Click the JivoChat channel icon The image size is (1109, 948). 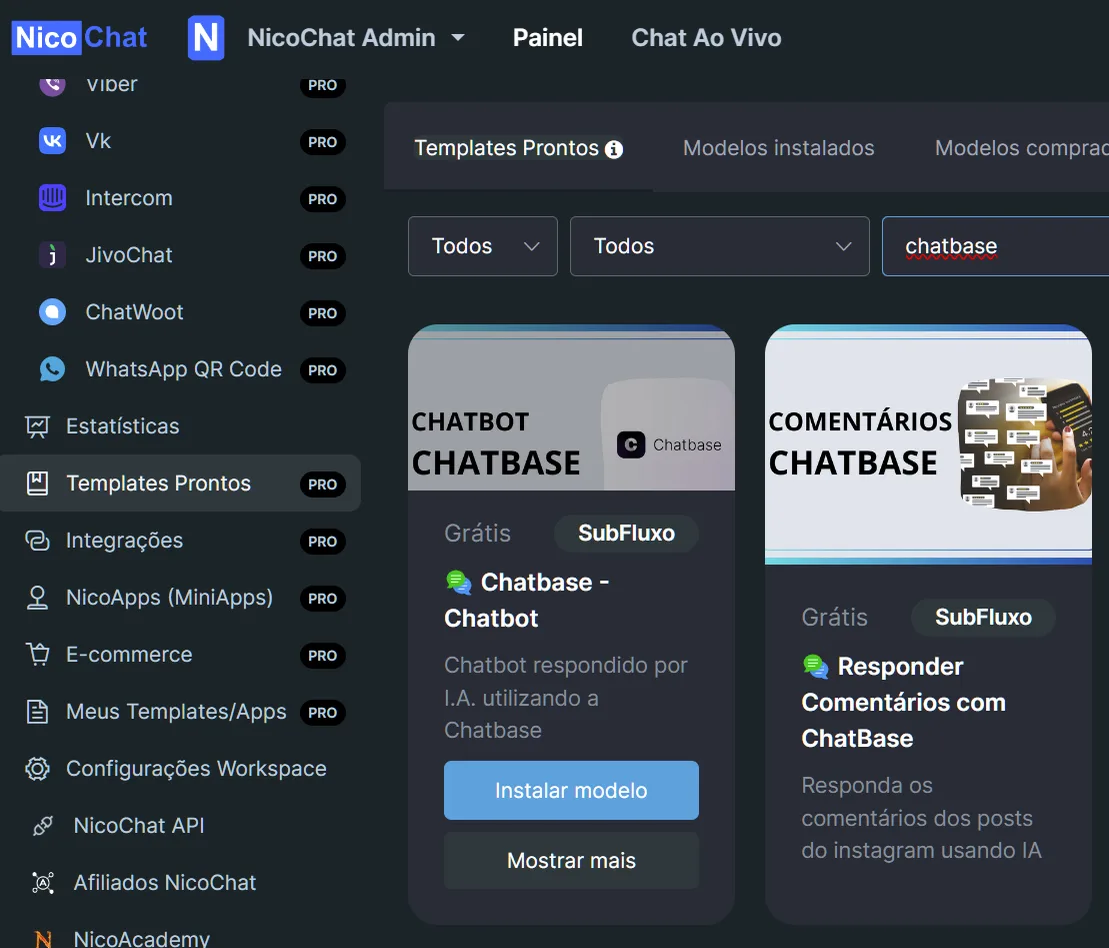tap(52, 255)
